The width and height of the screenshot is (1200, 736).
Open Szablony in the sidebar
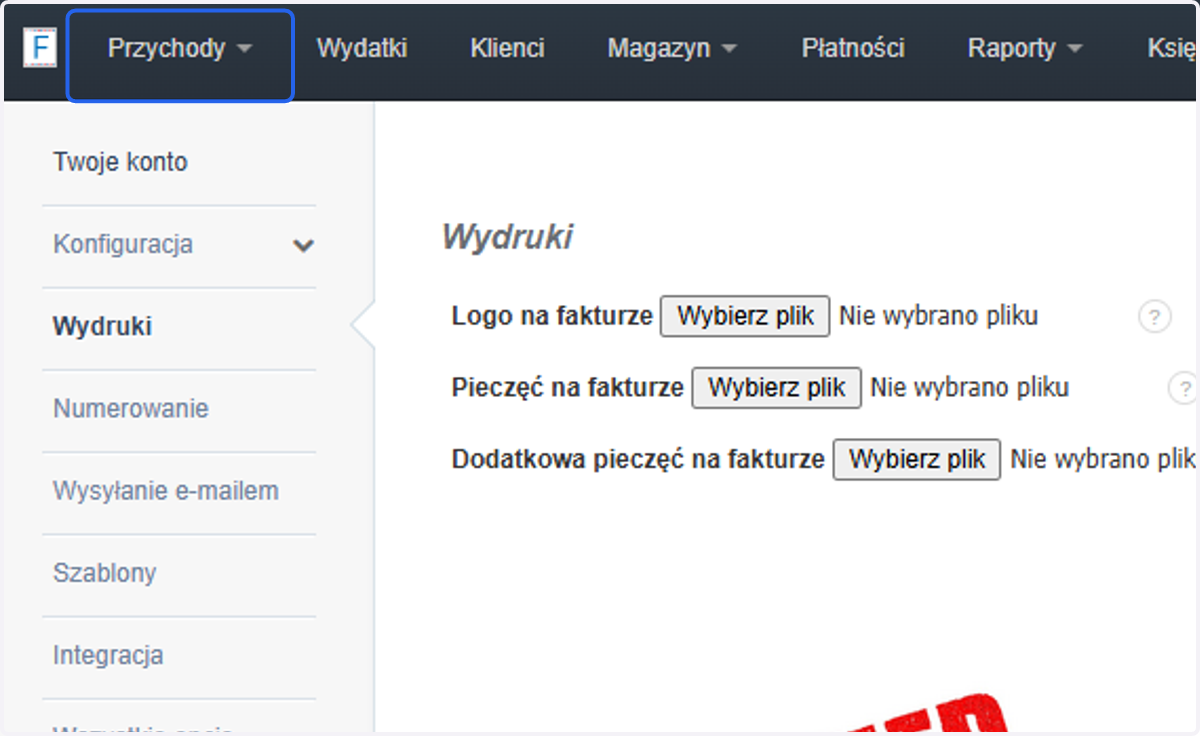click(105, 573)
